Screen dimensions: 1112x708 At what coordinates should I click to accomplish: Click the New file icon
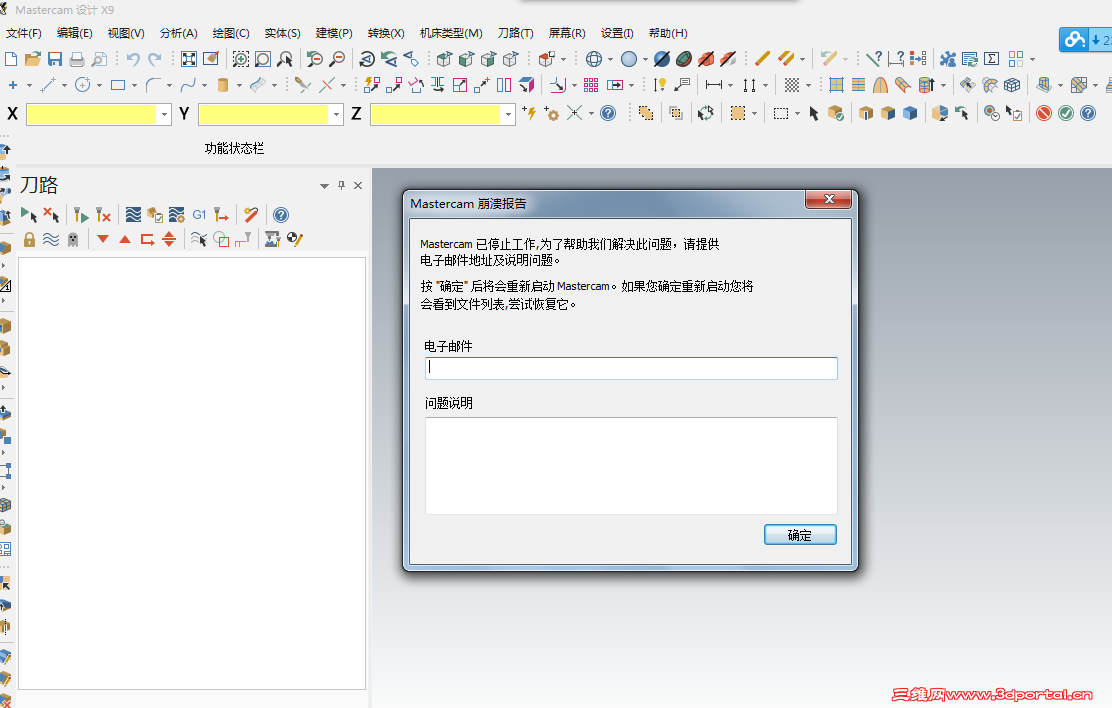coord(11,59)
